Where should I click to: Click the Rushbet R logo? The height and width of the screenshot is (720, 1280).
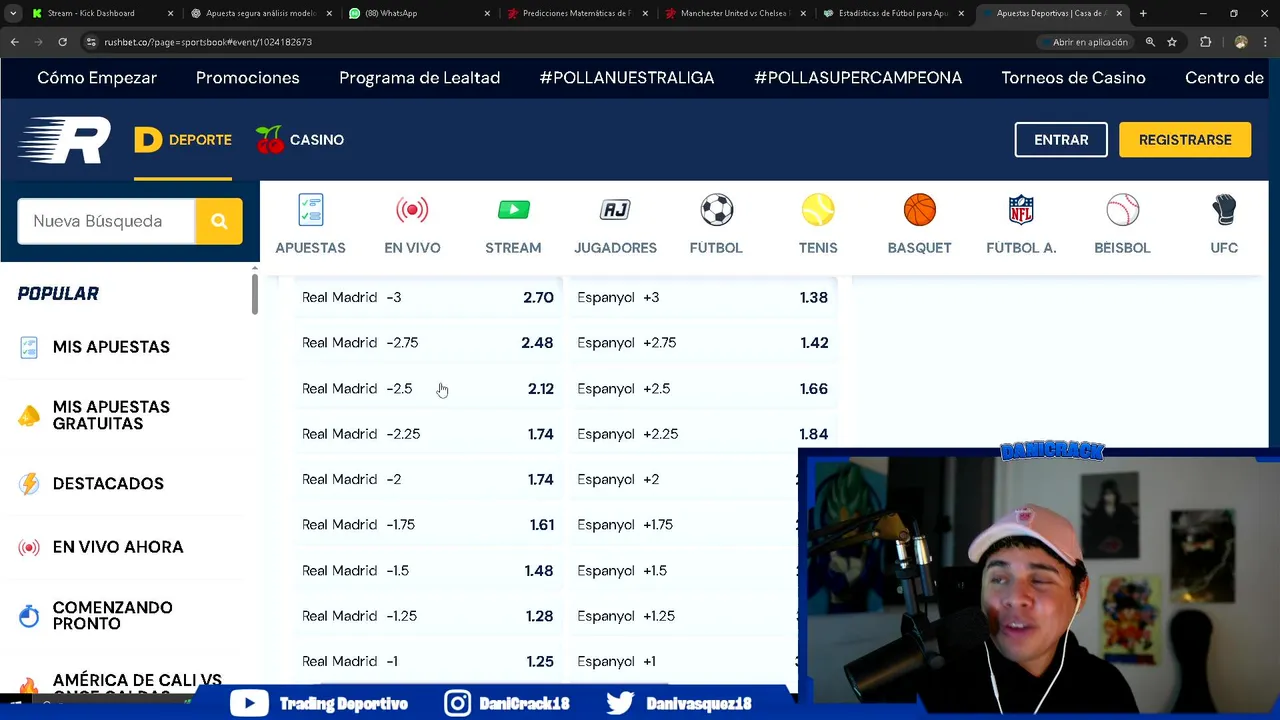coord(64,140)
